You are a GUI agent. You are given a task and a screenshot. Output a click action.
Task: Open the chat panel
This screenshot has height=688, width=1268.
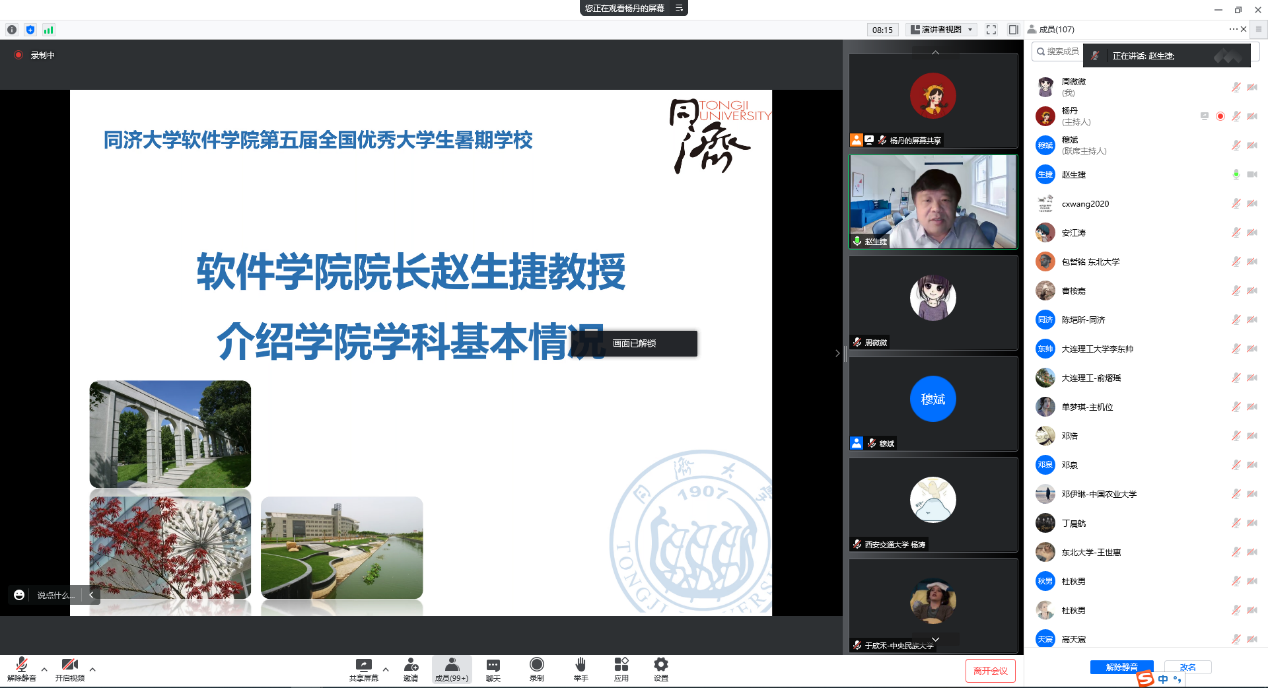493,666
